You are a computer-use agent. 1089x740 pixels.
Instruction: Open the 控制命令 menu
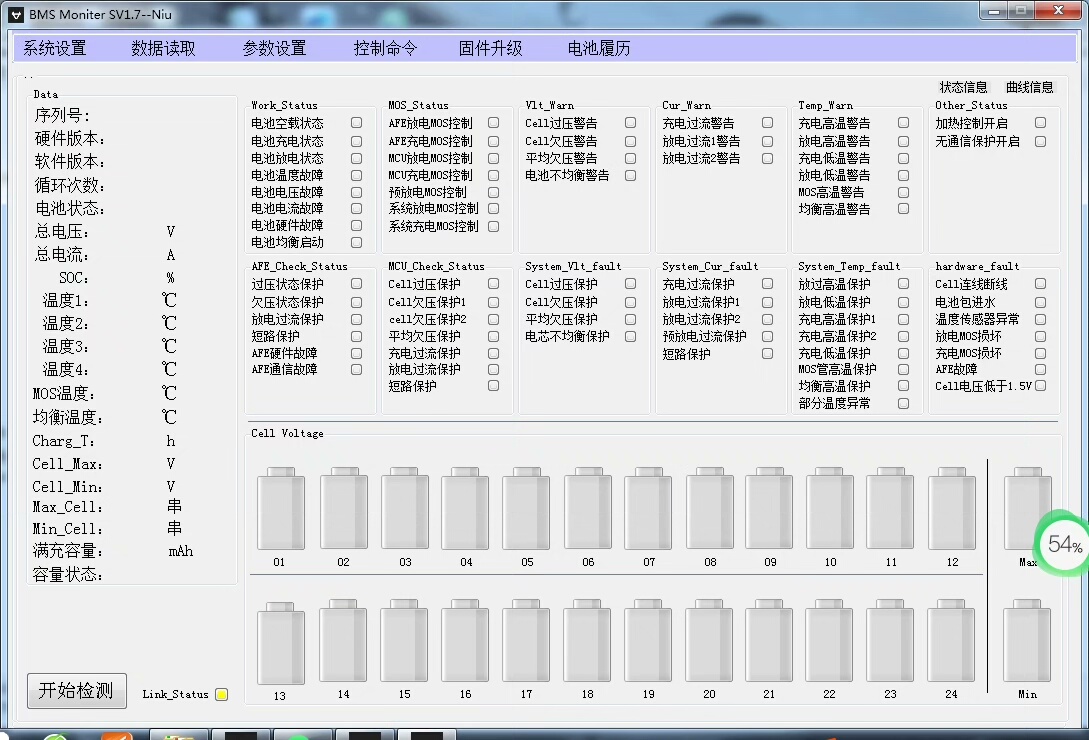coord(385,48)
